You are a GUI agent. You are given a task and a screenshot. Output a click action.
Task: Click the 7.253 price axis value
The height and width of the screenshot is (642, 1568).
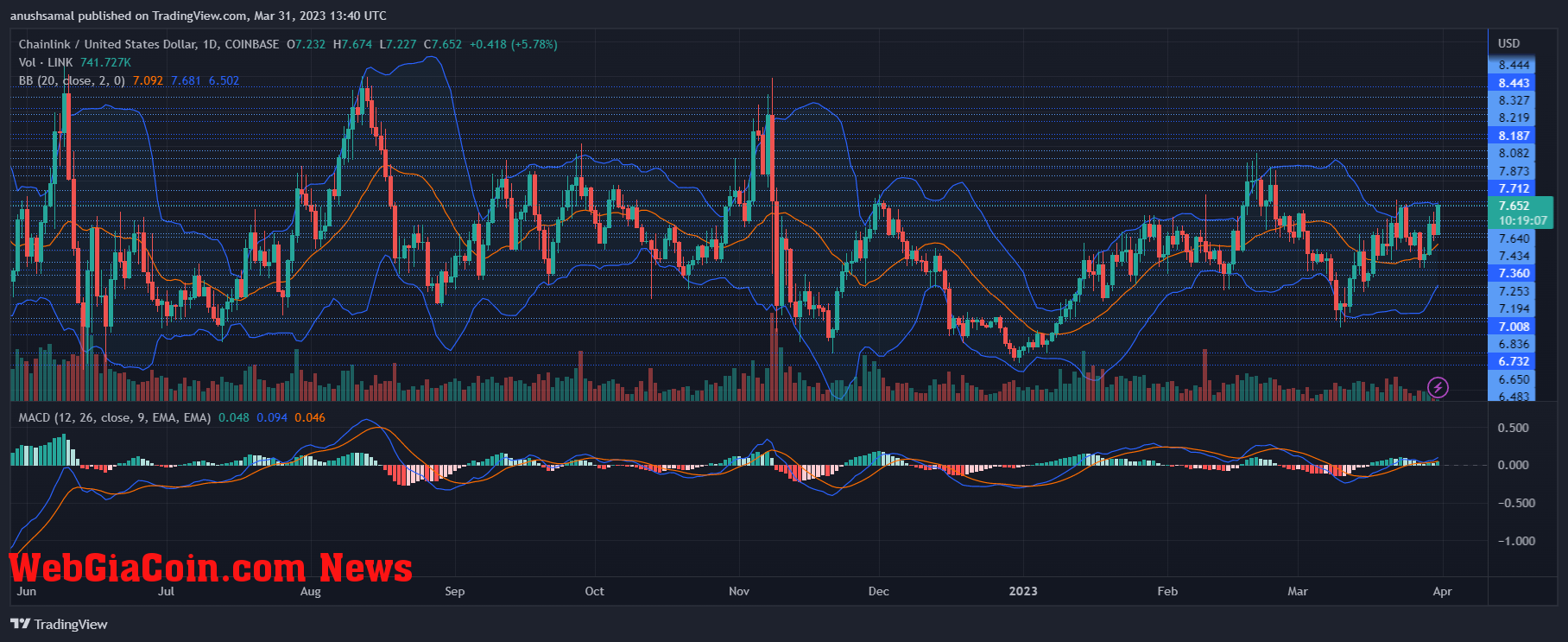point(1514,291)
